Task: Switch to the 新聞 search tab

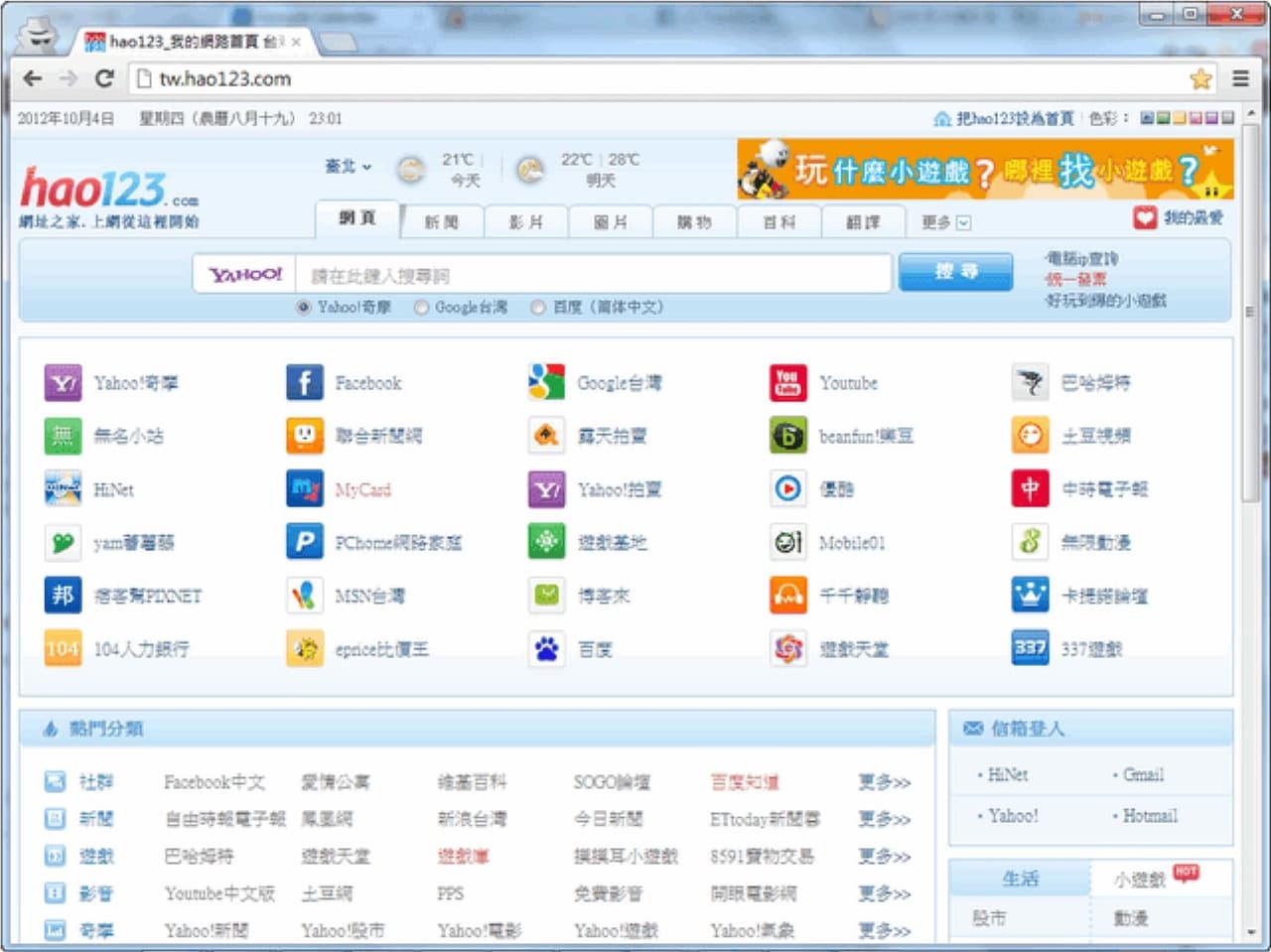Action: coord(442,222)
